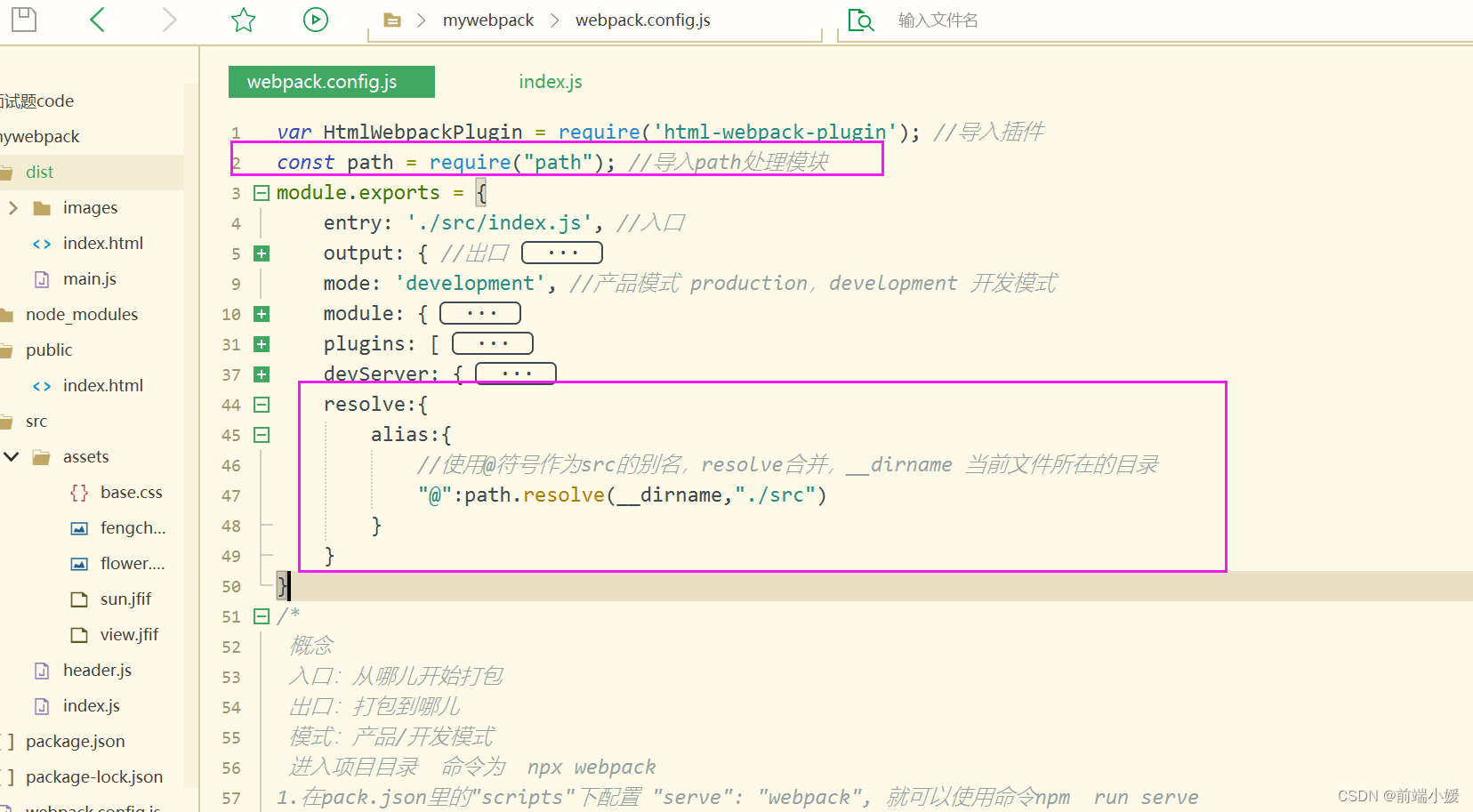Collapse the alias block at line 45

(262, 435)
